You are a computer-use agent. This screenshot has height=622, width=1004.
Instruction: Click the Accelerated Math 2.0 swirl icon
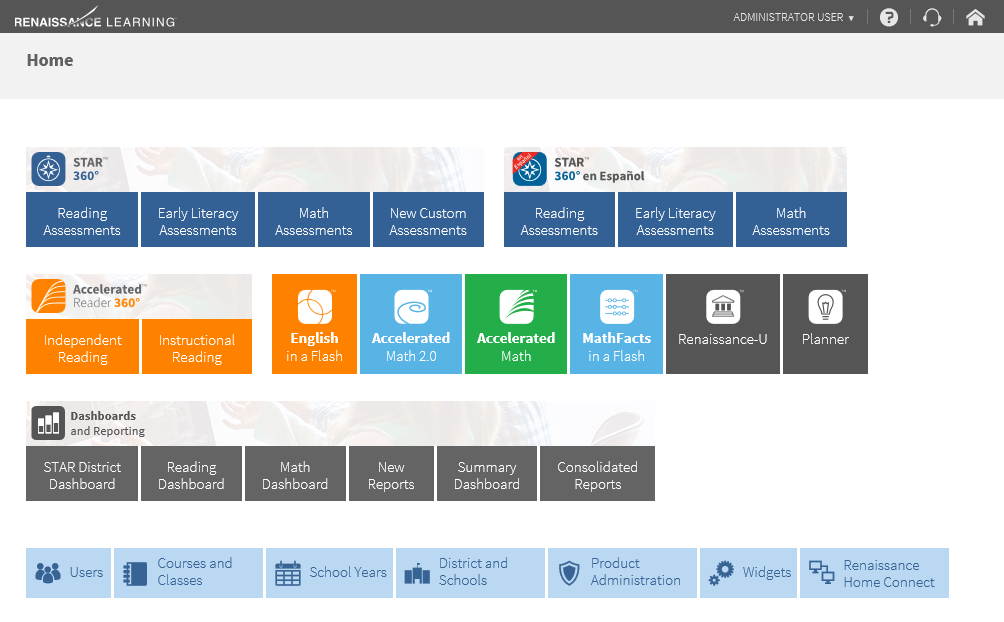pyautogui.click(x=411, y=307)
